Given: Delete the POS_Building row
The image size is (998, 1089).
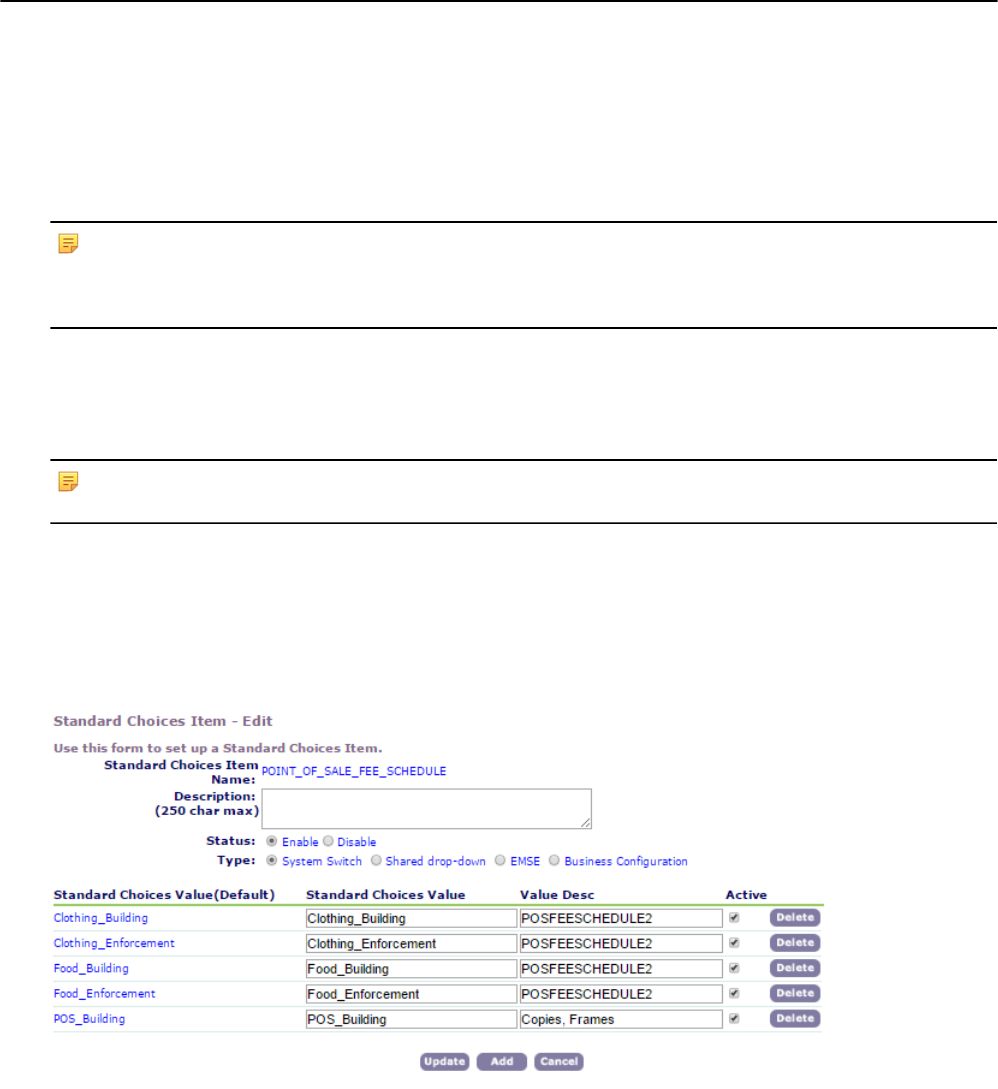Looking at the screenshot, I should click(x=795, y=1018).
